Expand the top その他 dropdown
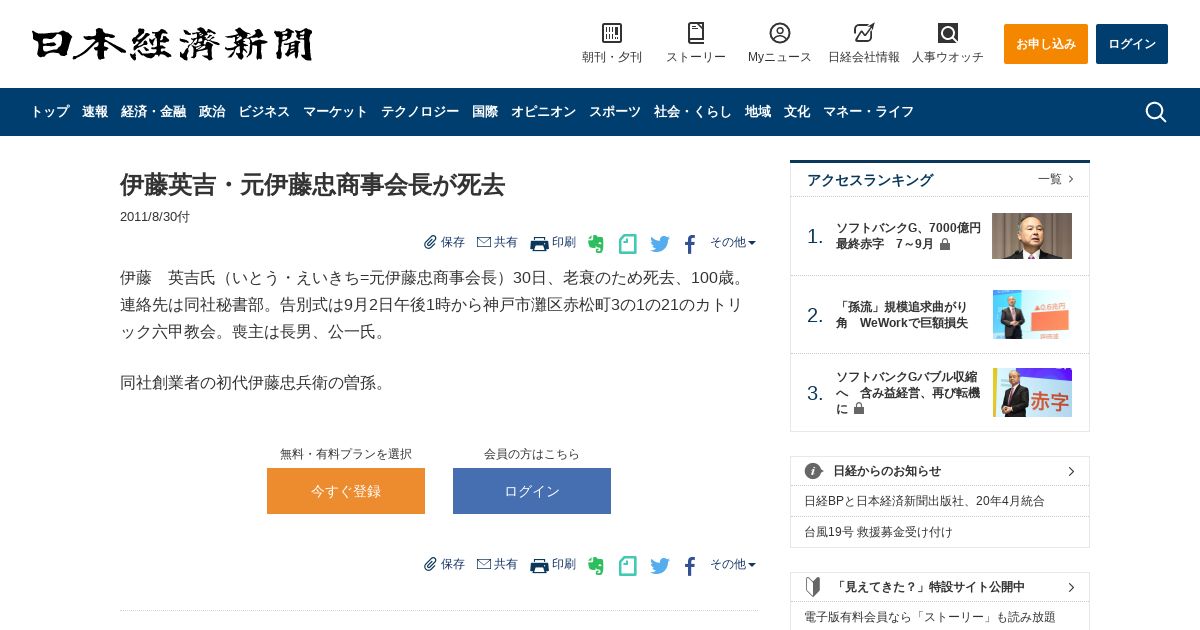1200x630 pixels. click(733, 242)
